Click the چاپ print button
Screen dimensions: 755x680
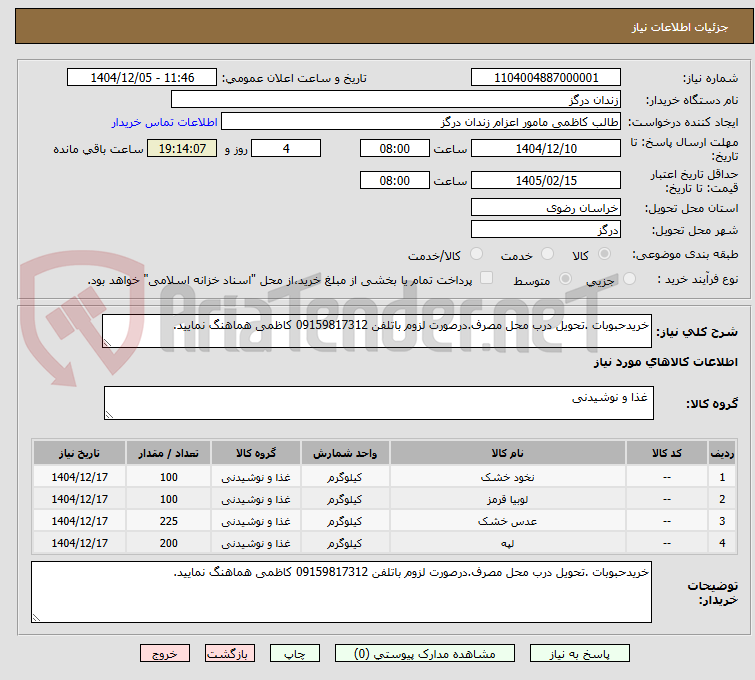click(295, 654)
